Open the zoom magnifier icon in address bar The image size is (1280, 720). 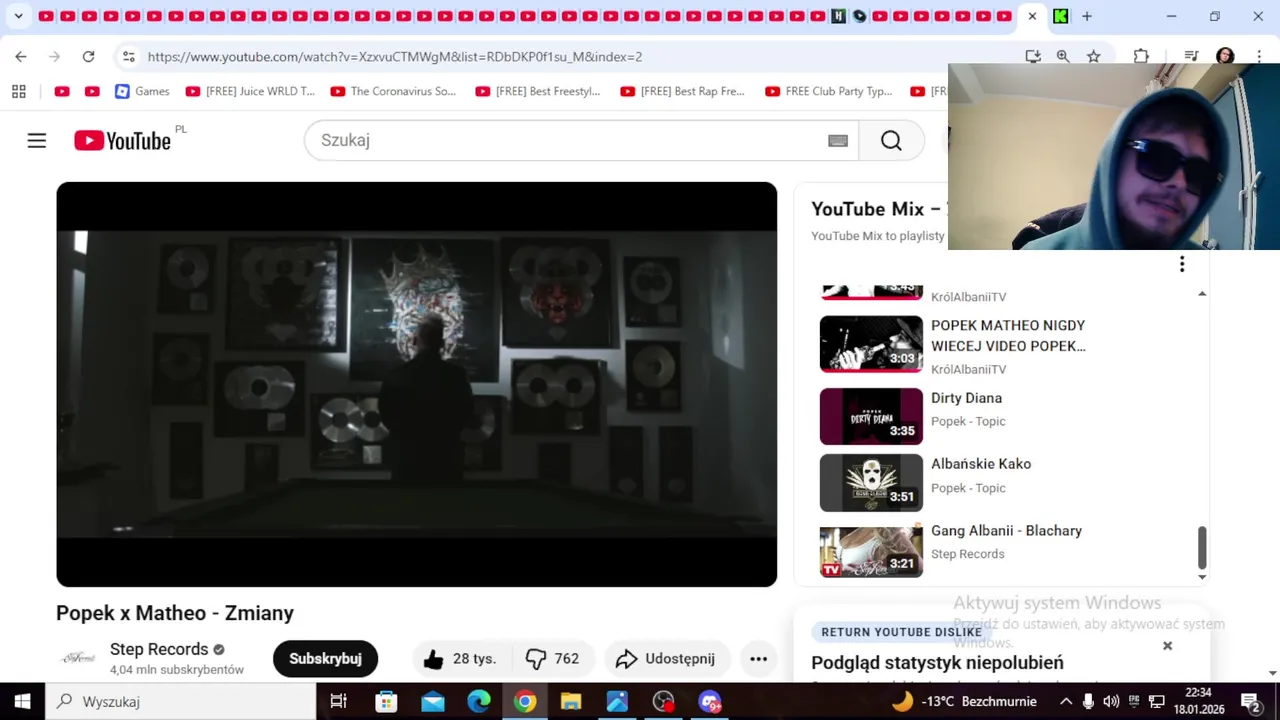coord(1063,57)
